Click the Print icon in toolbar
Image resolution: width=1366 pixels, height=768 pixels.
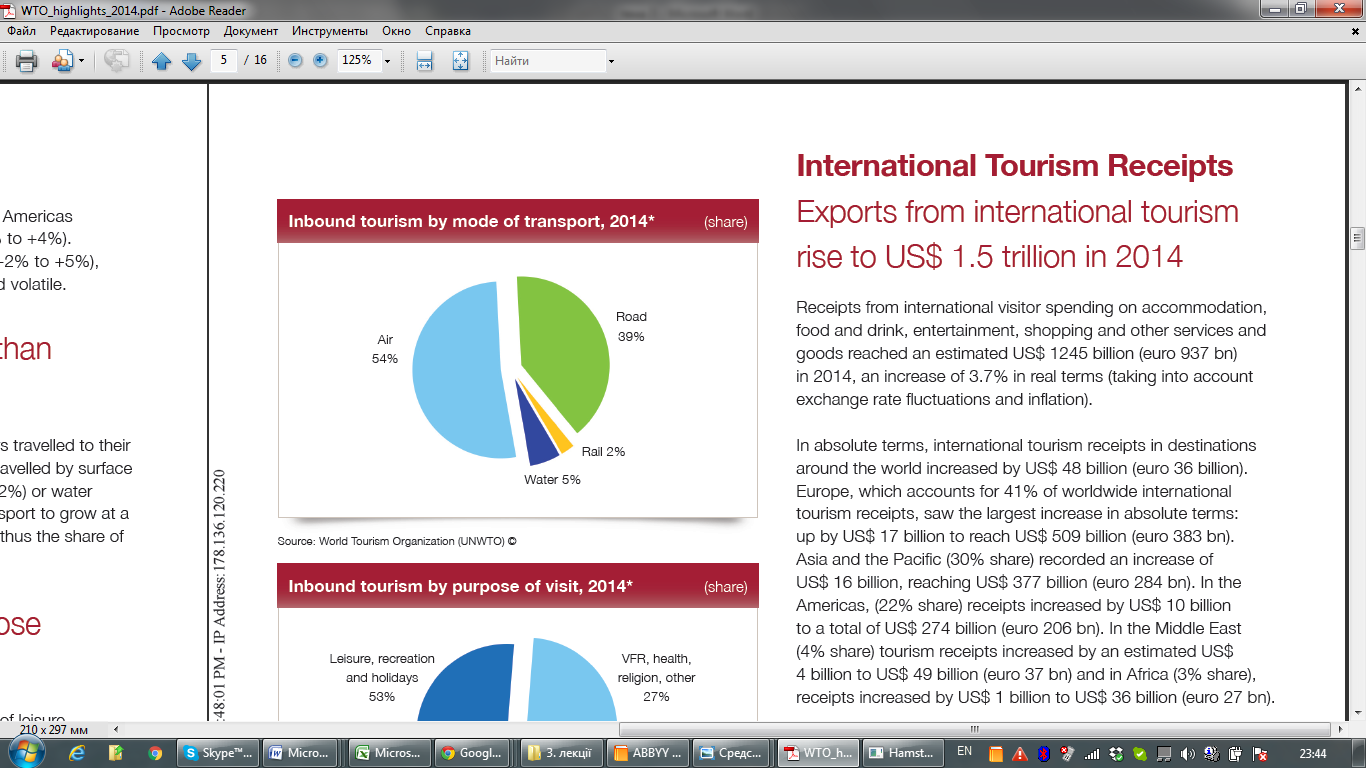coord(26,61)
